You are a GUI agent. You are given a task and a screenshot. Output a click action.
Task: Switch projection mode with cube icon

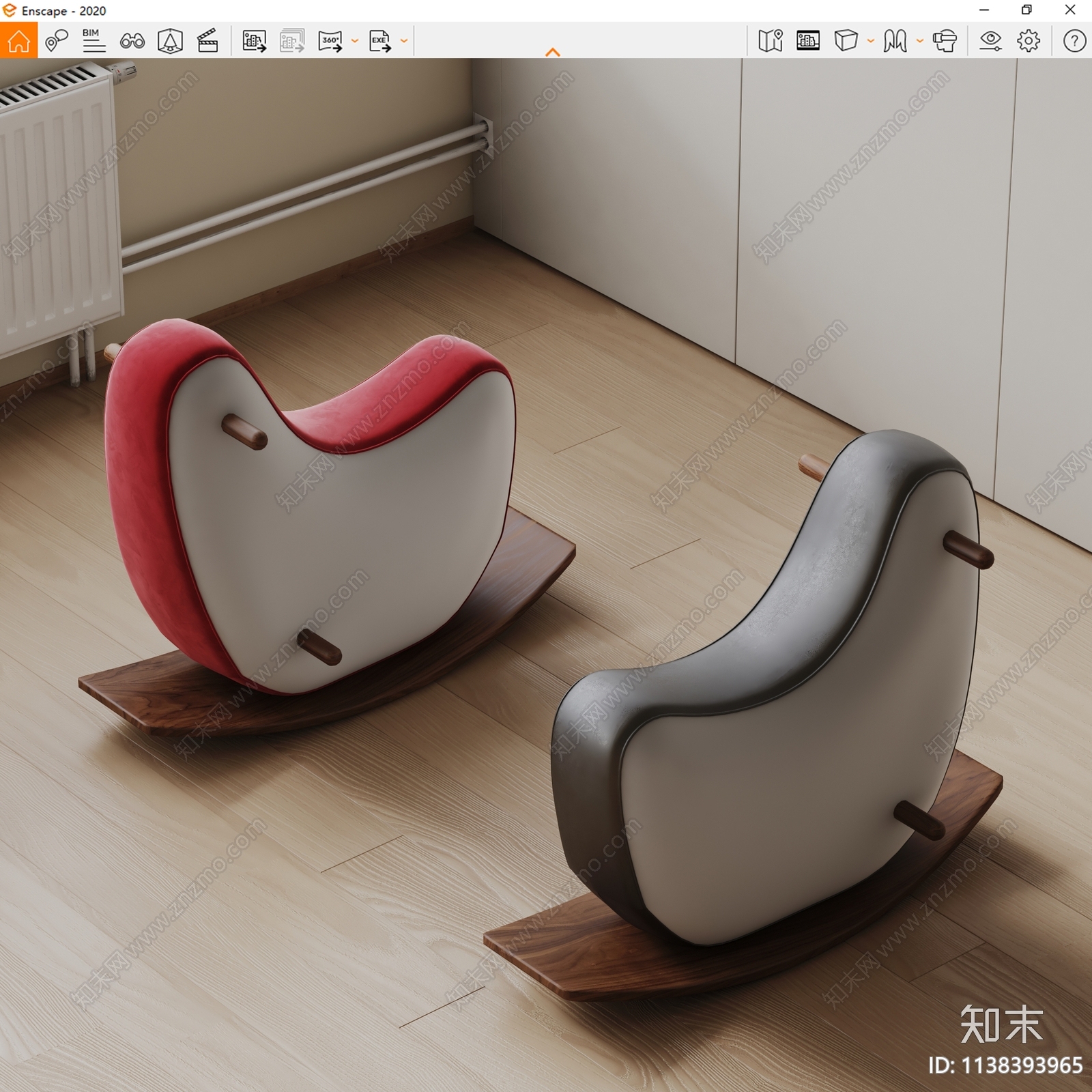846,41
